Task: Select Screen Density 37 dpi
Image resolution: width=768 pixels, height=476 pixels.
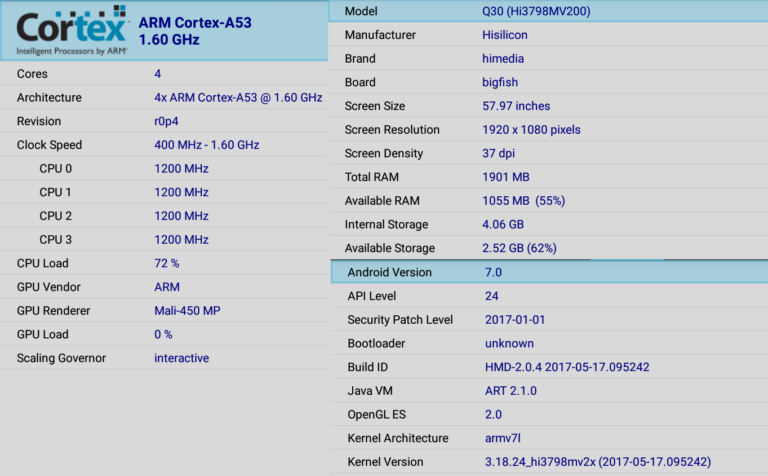Action: pos(498,153)
